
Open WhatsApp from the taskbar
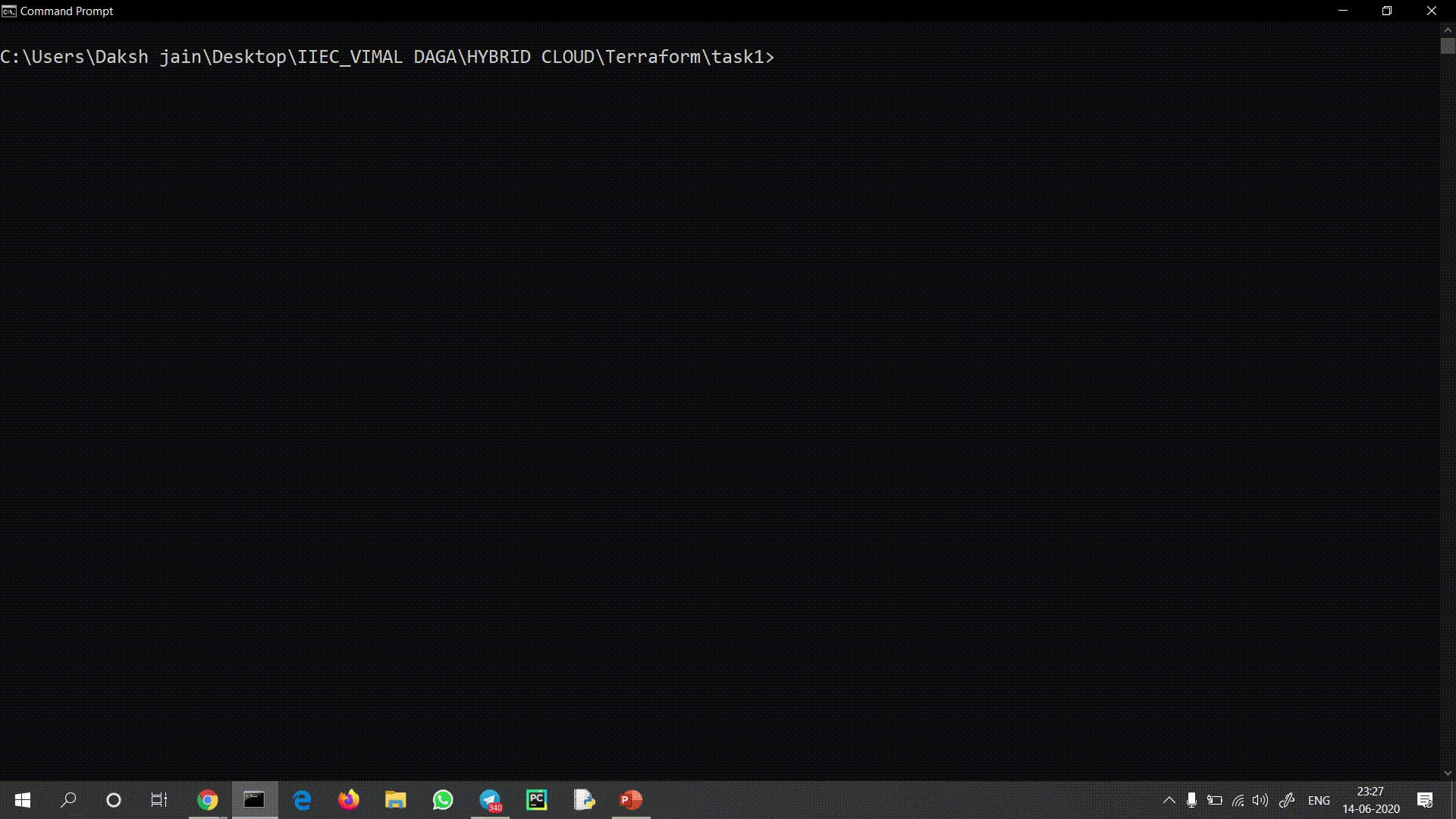point(443,800)
